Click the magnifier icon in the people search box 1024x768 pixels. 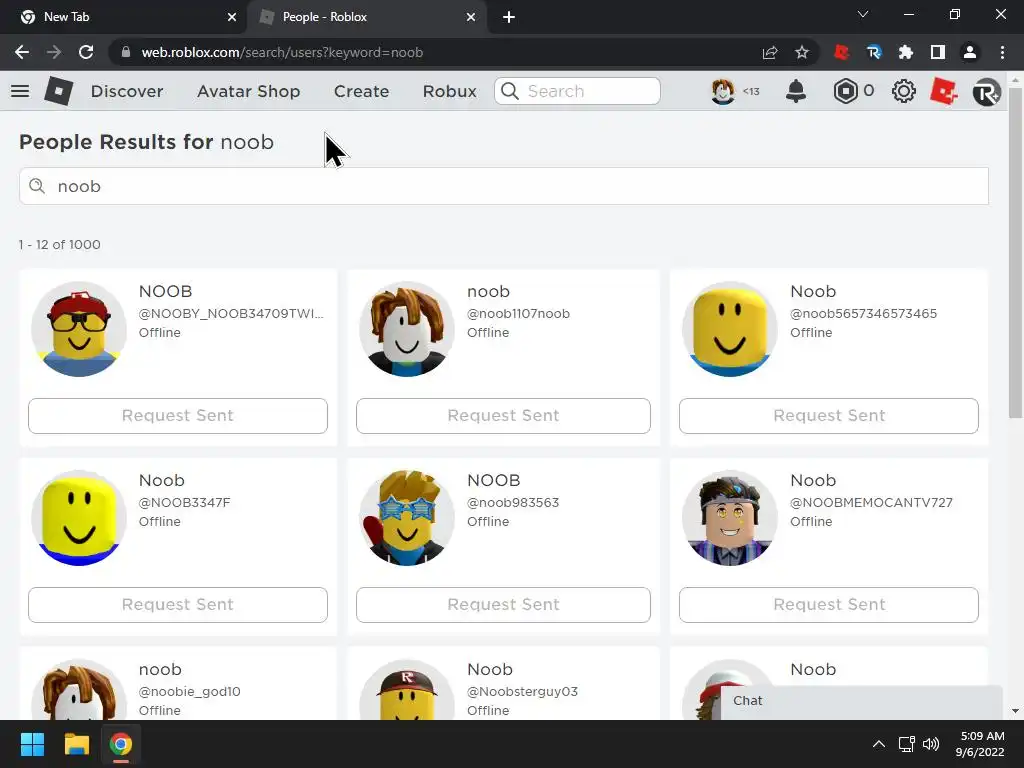coord(37,186)
